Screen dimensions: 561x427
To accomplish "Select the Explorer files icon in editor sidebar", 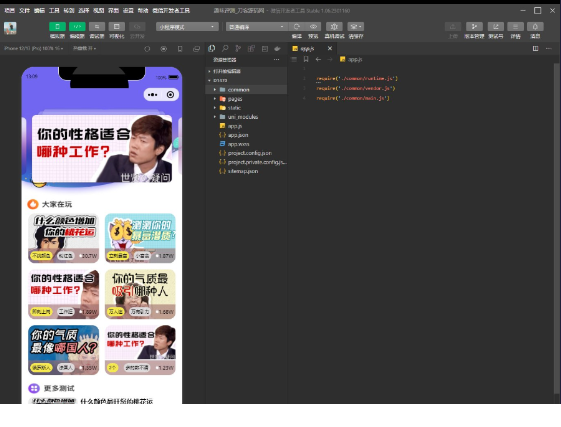I will point(211,48).
